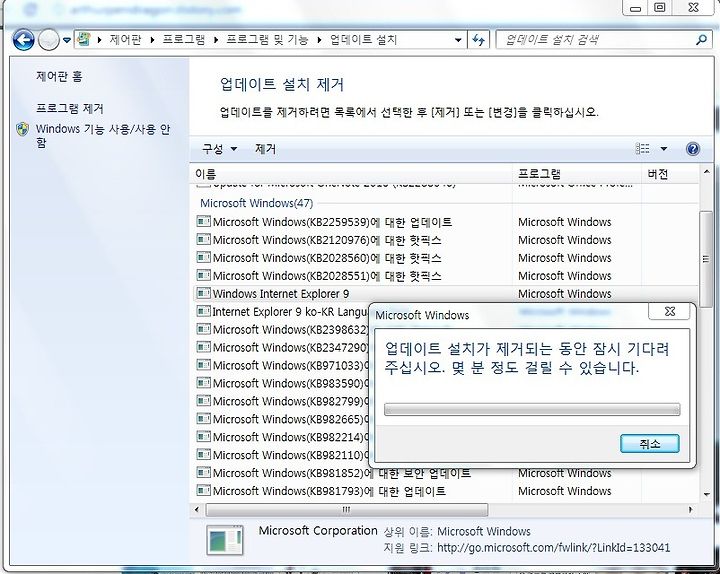Viewport: 720px width, 574px height.
Task: Click the icon of KB2028551 hotfix
Action: 203,276
